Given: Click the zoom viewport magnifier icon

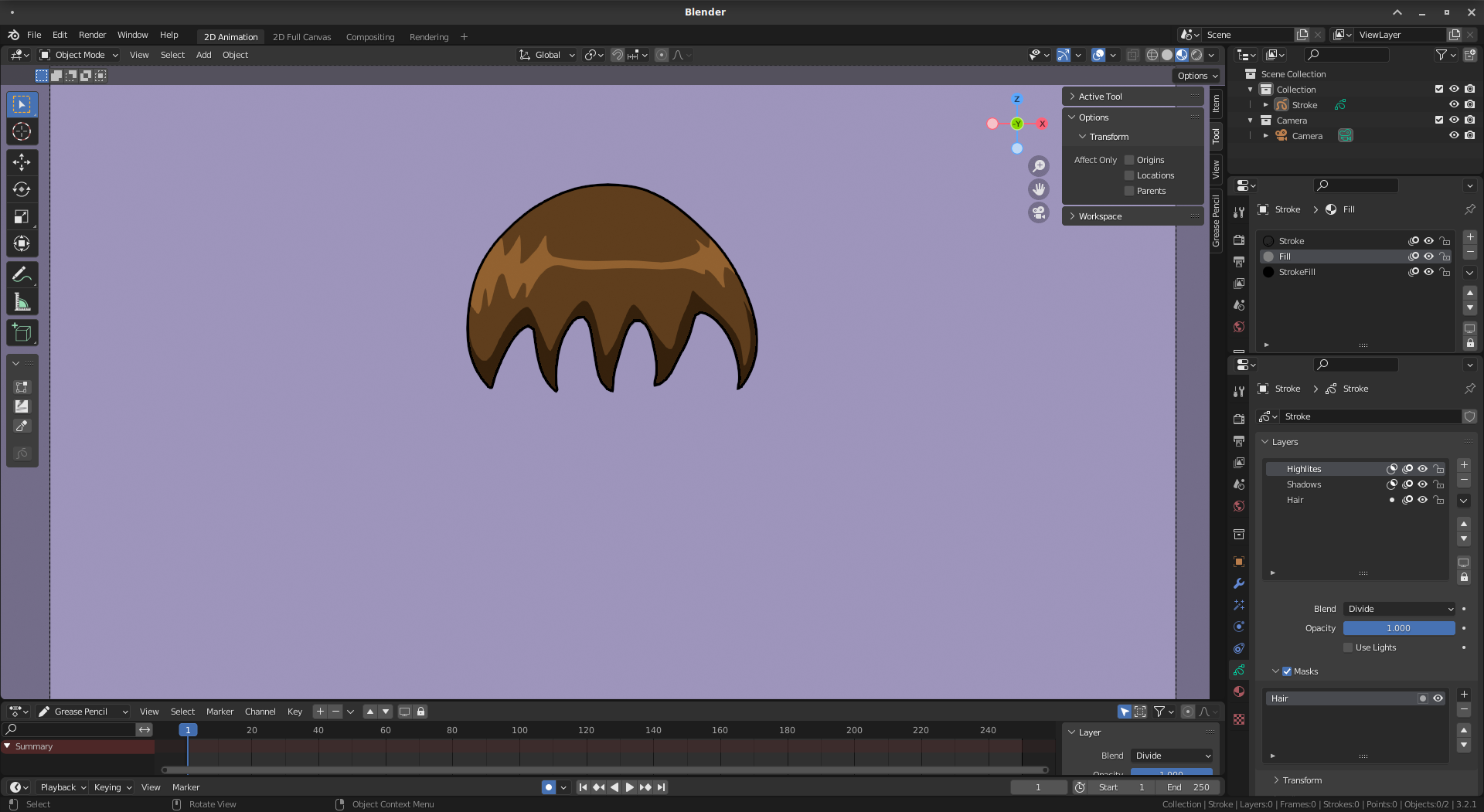Looking at the screenshot, I should 1039,166.
